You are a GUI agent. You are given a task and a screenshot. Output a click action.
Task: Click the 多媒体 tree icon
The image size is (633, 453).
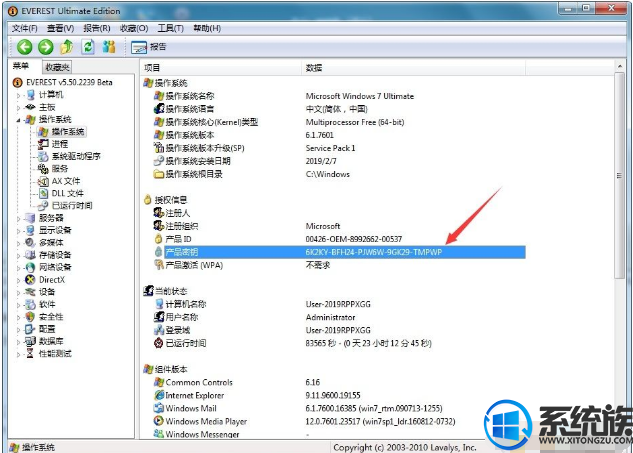tap(30, 243)
